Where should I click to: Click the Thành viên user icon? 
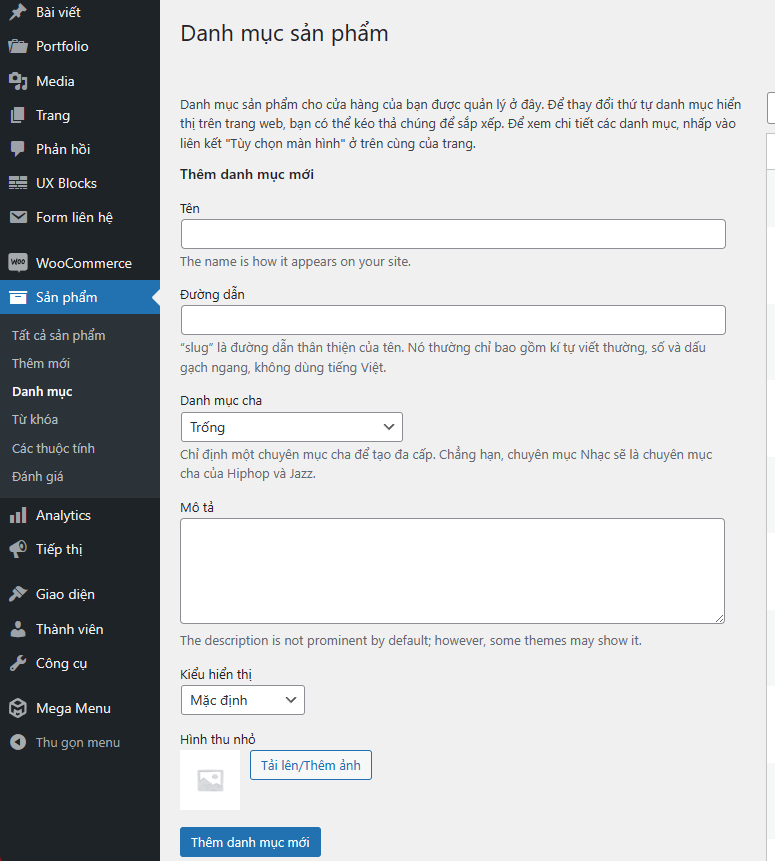click(x=18, y=629)
